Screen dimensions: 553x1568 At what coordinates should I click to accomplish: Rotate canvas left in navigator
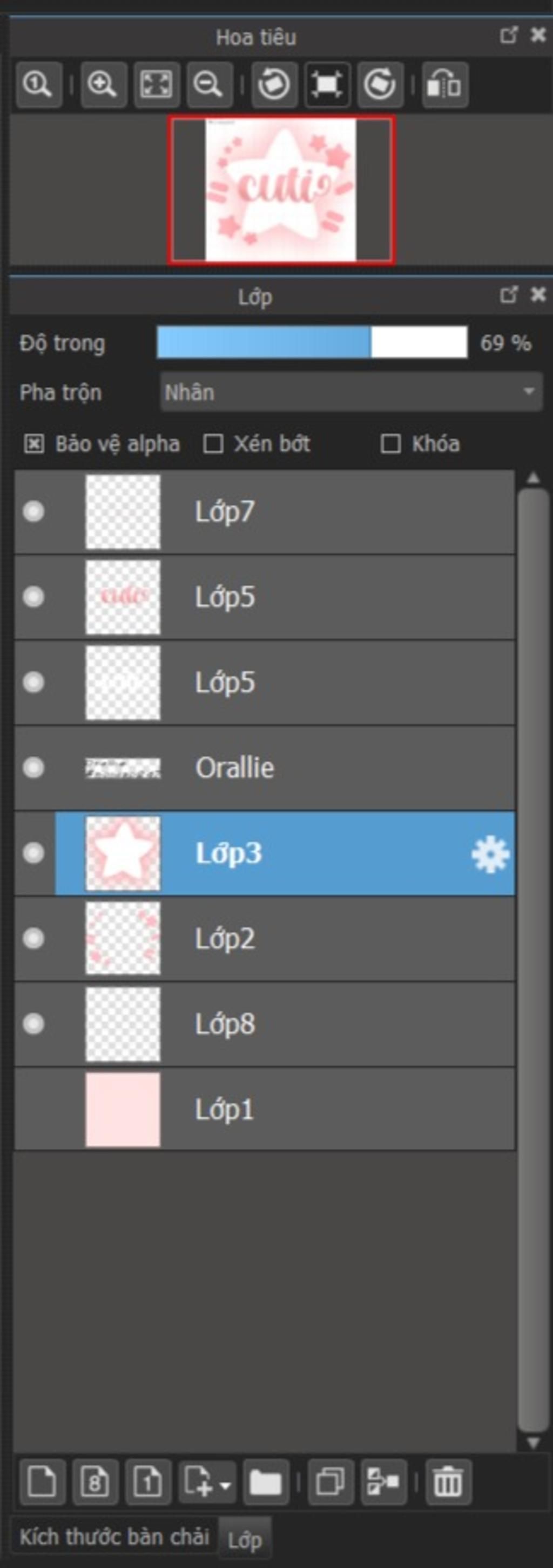[x=274, y=84]
